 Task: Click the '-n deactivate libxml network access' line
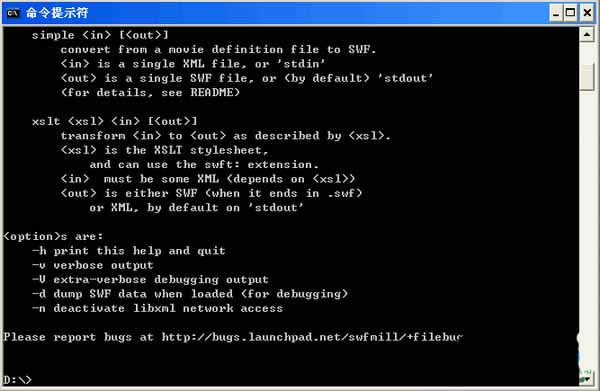(x=157, y=308)
